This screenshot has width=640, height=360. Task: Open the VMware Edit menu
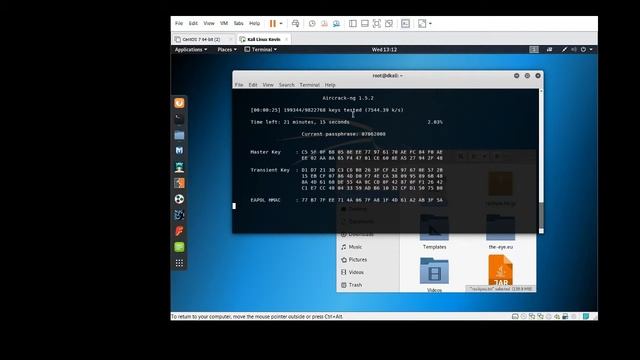coord(193,23)
